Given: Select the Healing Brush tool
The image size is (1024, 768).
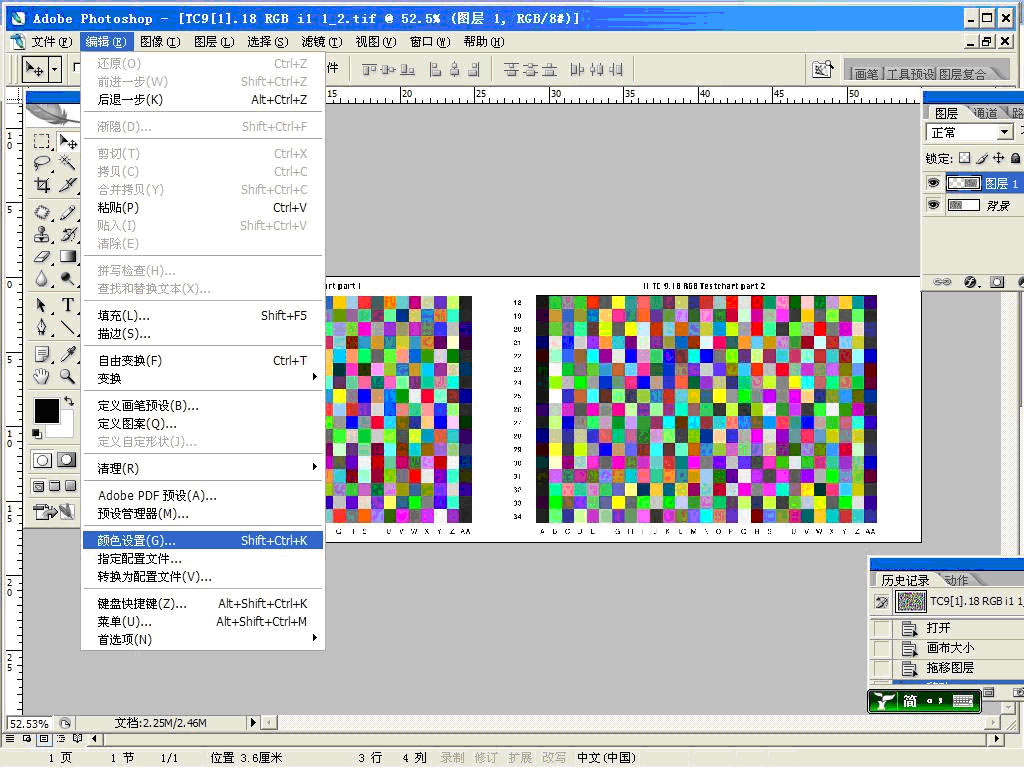Looking at the screenshot, I should 42,212.
